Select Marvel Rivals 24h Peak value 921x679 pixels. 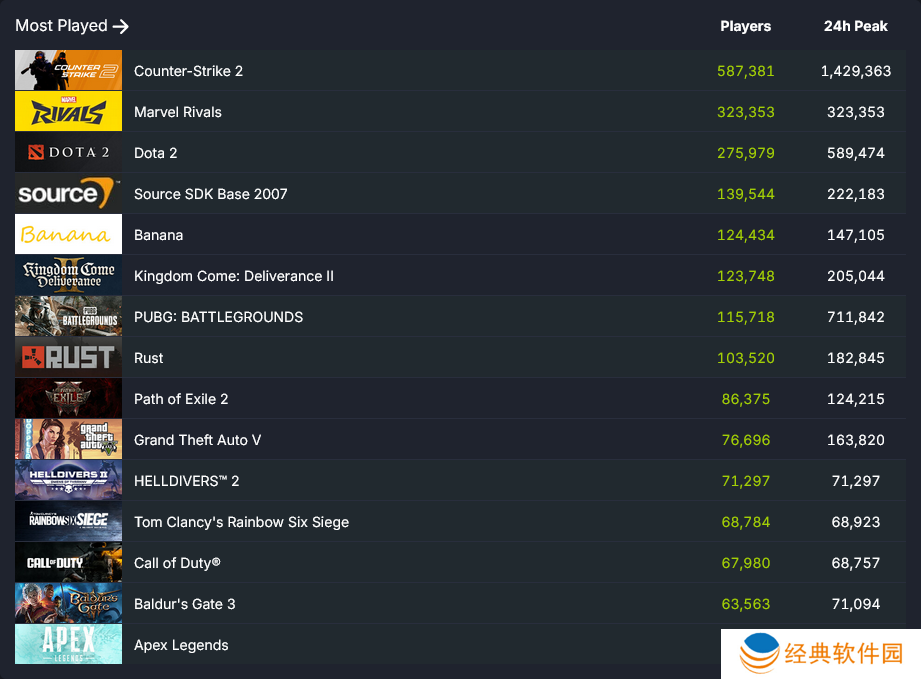pos(856,112)
